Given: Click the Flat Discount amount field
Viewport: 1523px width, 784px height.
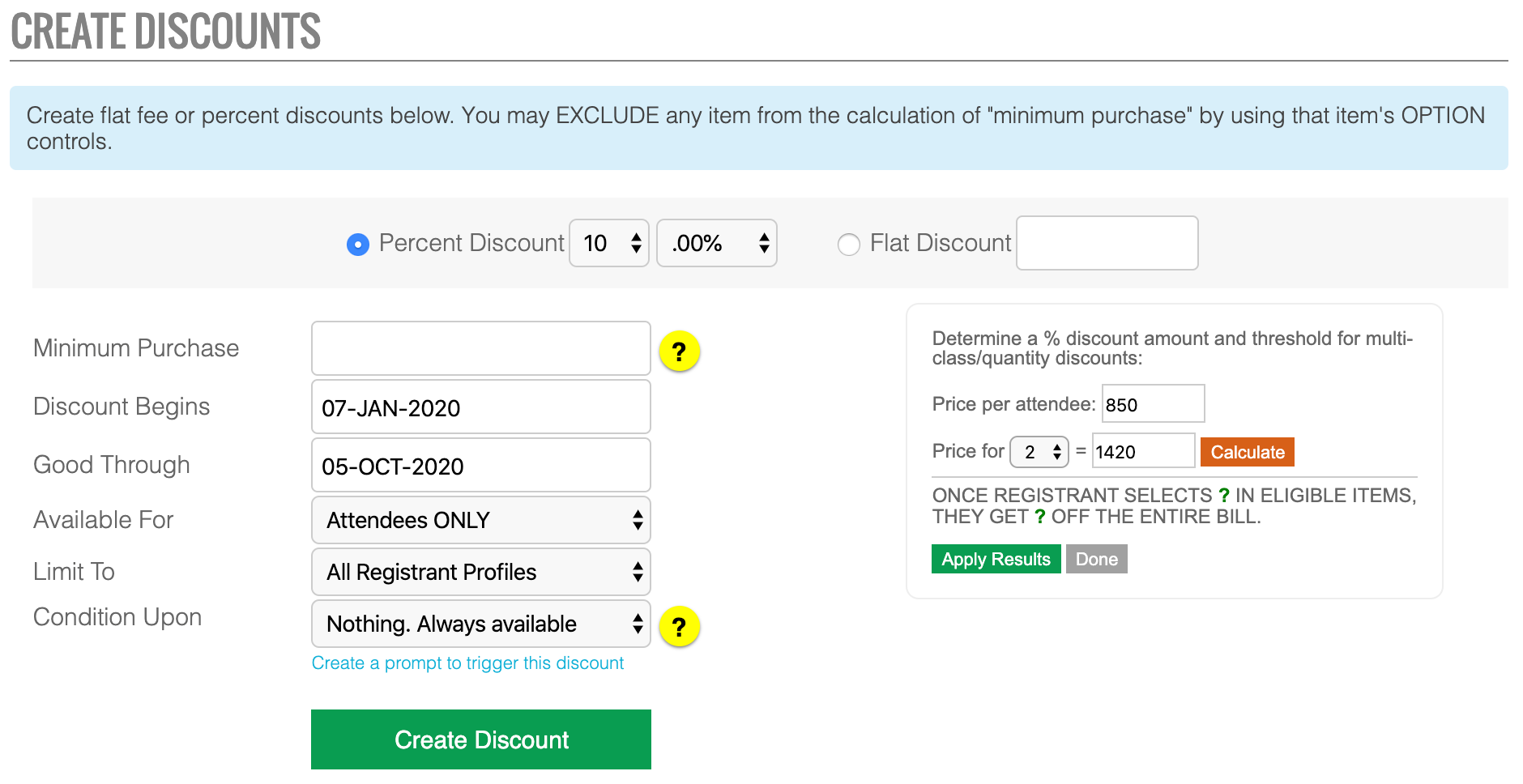Looking at the screenshot, I should 1107,243.
